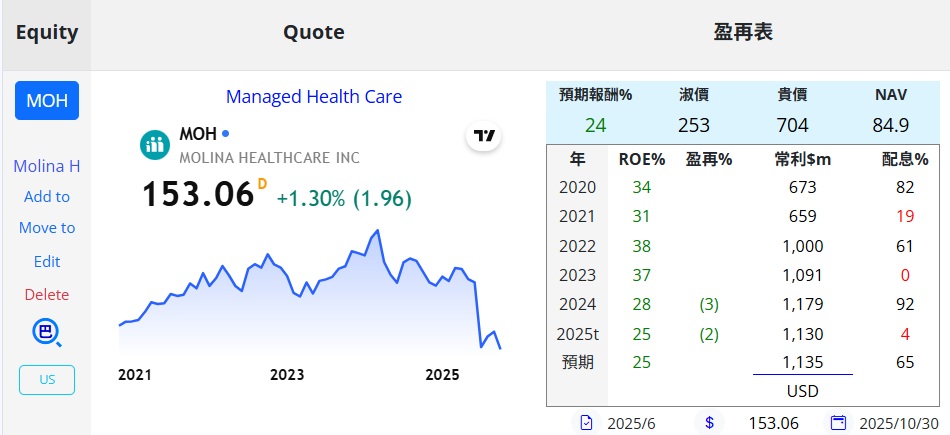Click the 153.06 stock price value

[198, 194]
